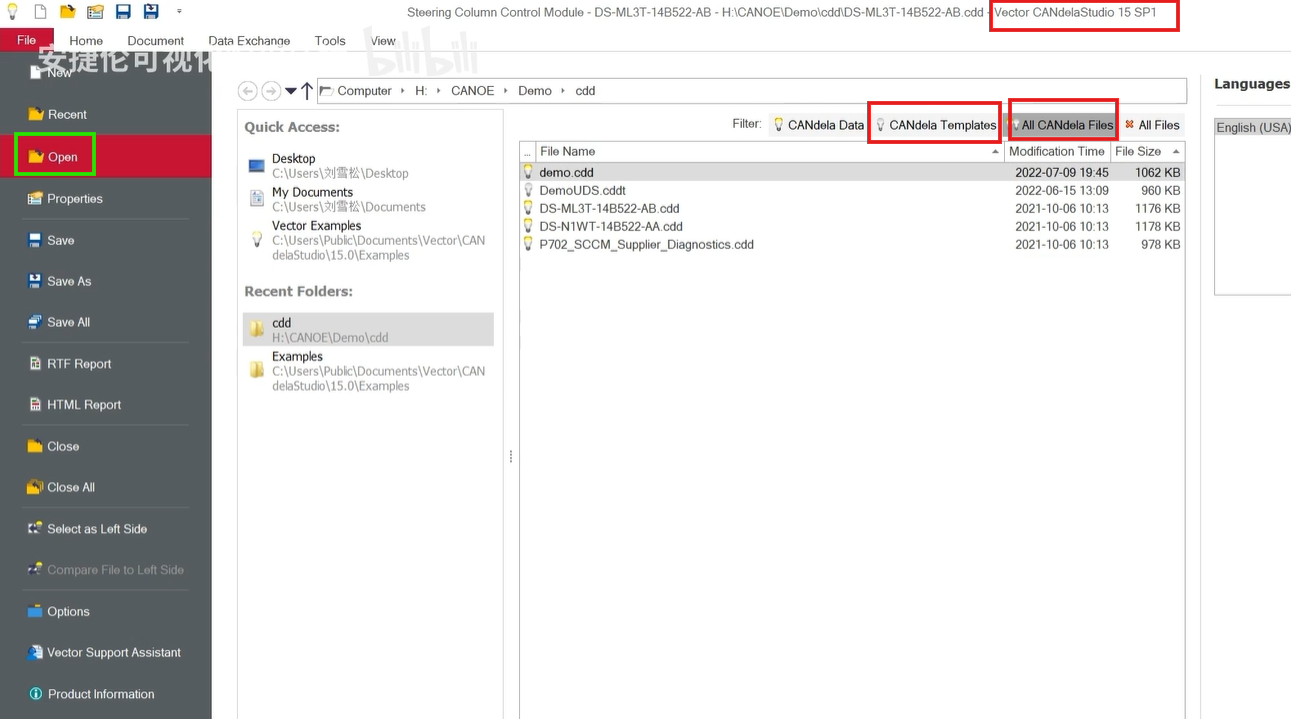Select the demo.cdd file
This screenshot has width=1291, height=719.
point(852,172)
